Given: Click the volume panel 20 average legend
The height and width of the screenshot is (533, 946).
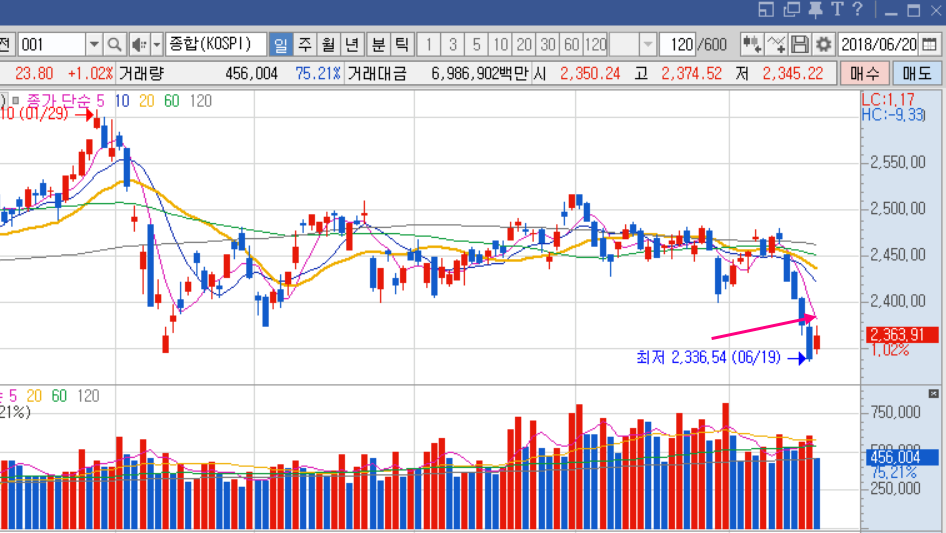Looking at the screenshot, I should (34, 396).
